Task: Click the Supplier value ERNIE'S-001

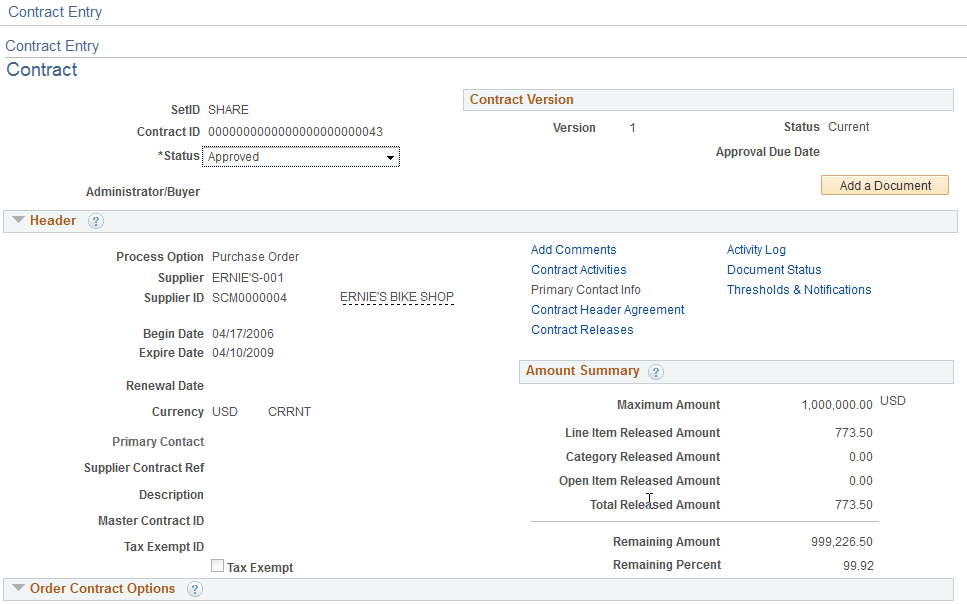Action: 248,278
